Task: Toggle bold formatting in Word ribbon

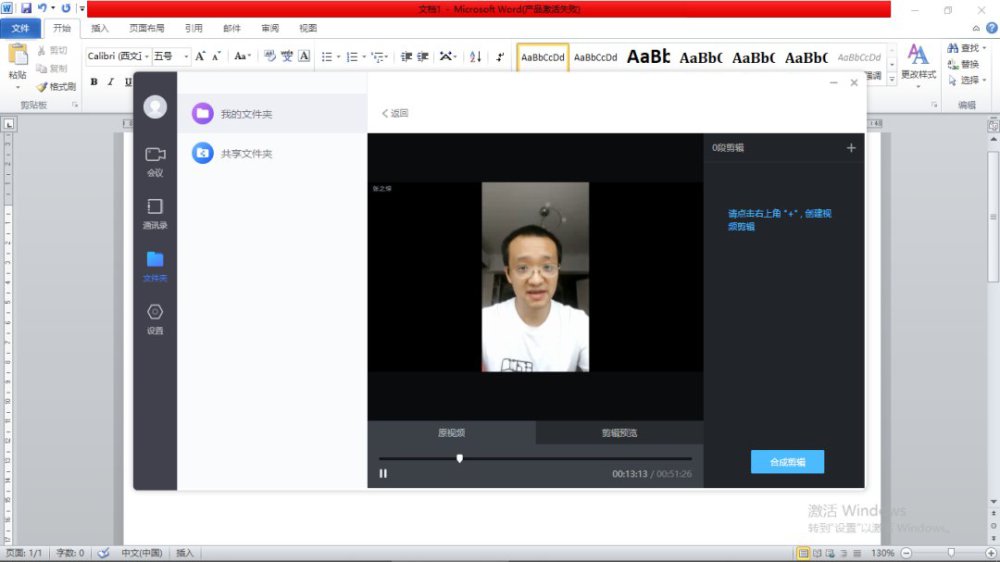Action: pos(94,82)
